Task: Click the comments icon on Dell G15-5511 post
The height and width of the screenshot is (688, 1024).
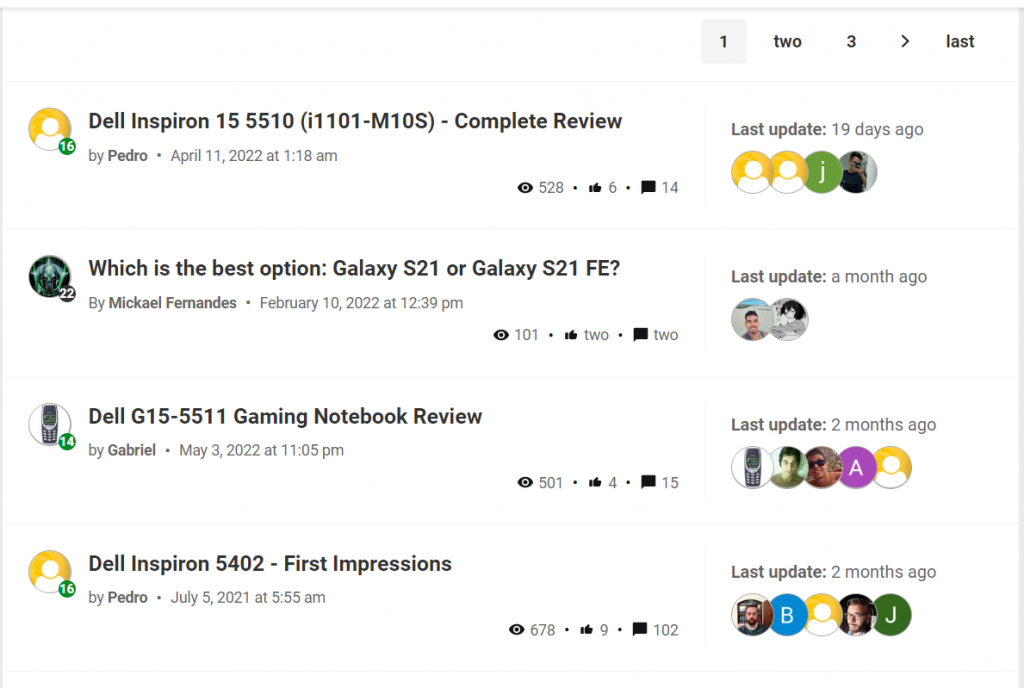Action: pyautogui.click(x=648, y=482)
